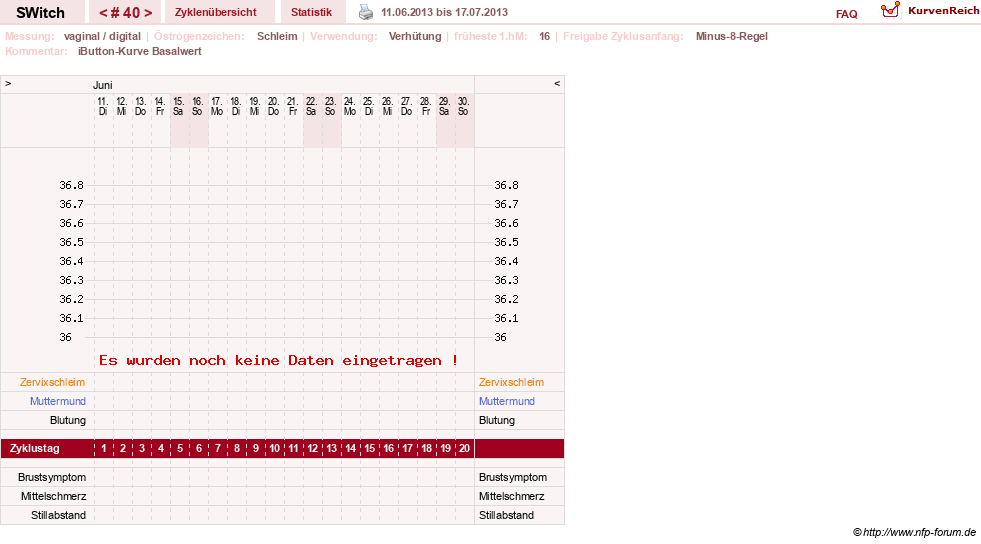
Task: Click the Mittelschmerz label on right
Action: [x=512, y=496]
